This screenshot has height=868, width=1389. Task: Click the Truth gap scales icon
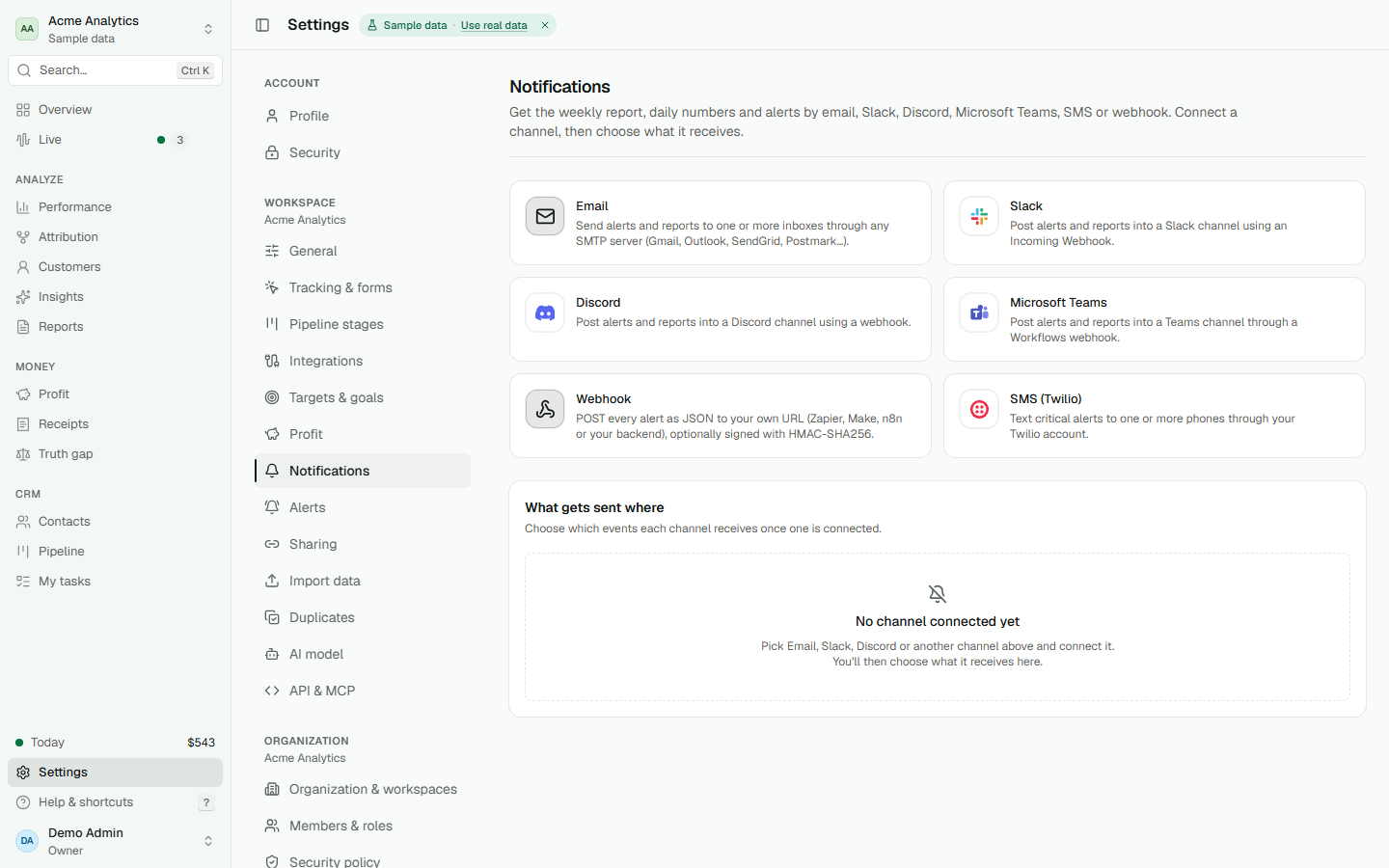[x=23, y=454]
